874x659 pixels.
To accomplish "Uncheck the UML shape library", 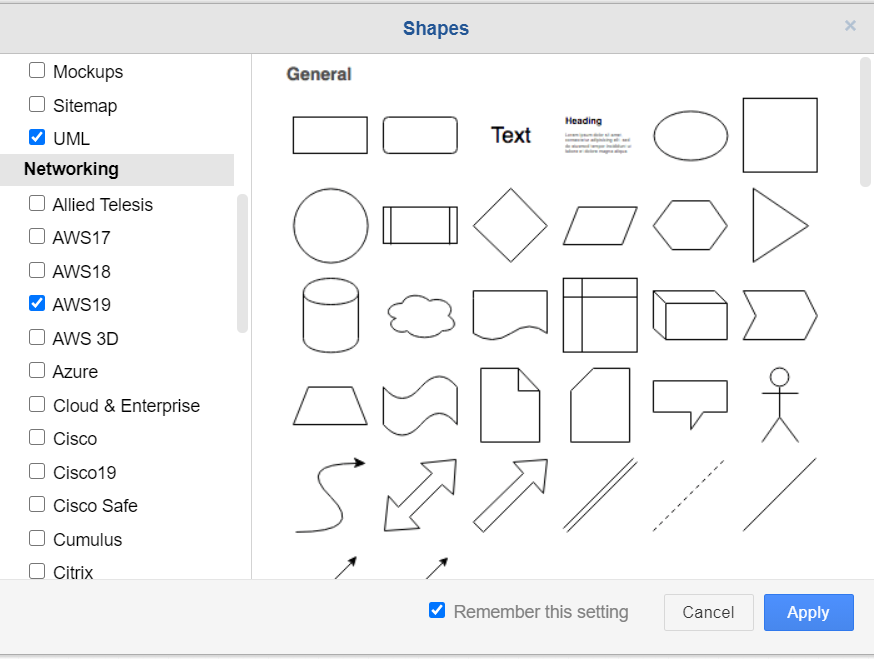I will click(x=37, y=137).
